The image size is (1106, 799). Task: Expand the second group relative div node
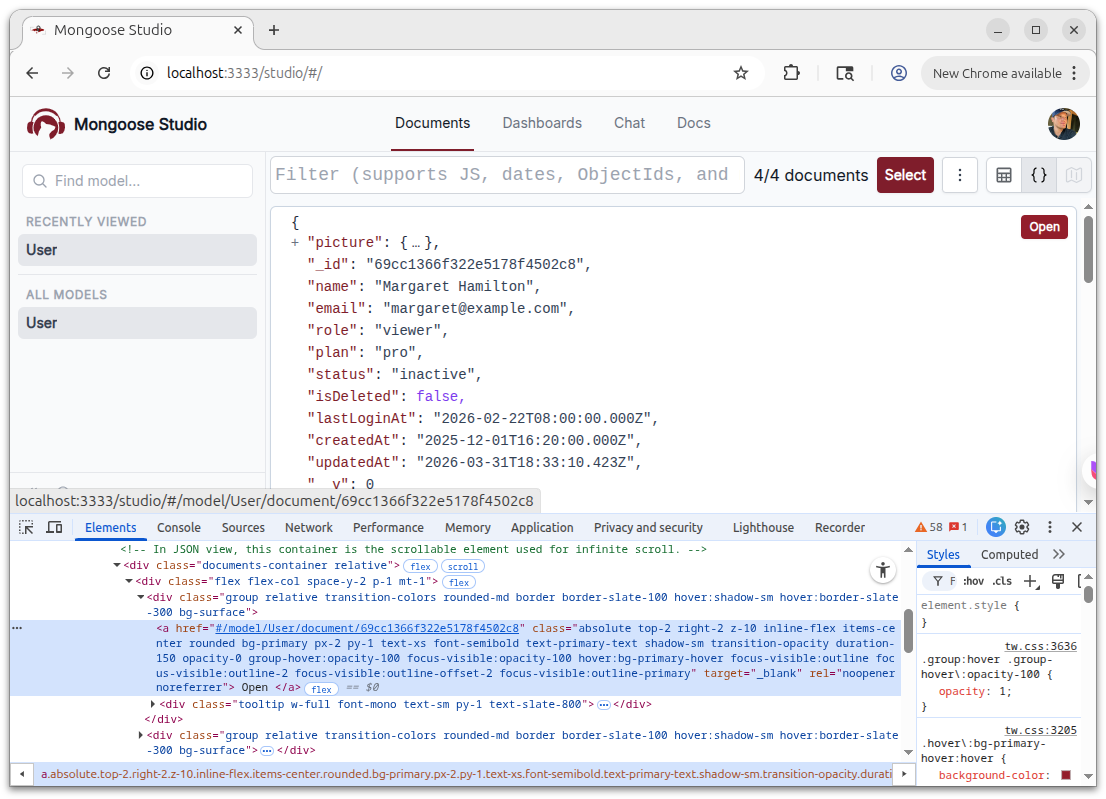(140, 735)
